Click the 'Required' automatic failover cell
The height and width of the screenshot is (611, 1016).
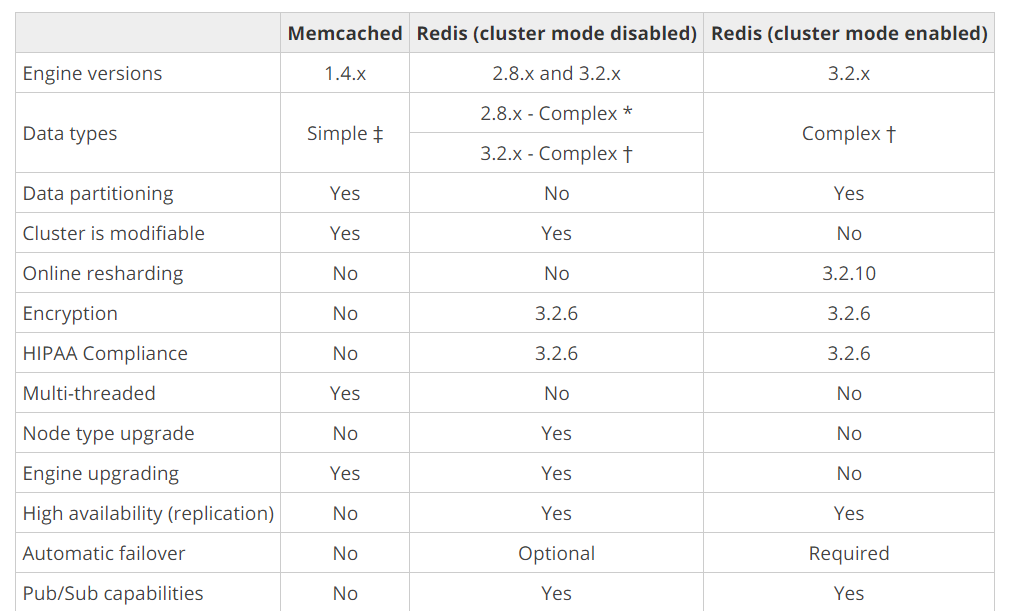click(849, 554)
